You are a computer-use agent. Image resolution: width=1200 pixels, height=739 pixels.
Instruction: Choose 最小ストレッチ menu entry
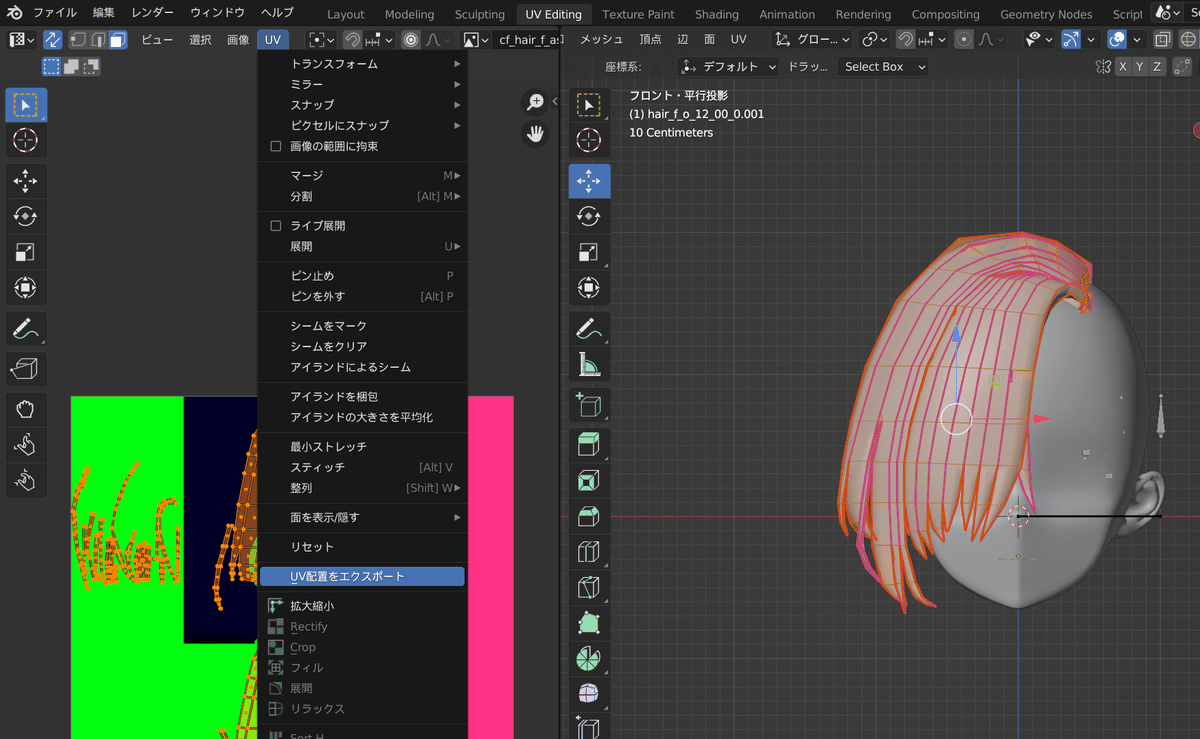[362, 447]
